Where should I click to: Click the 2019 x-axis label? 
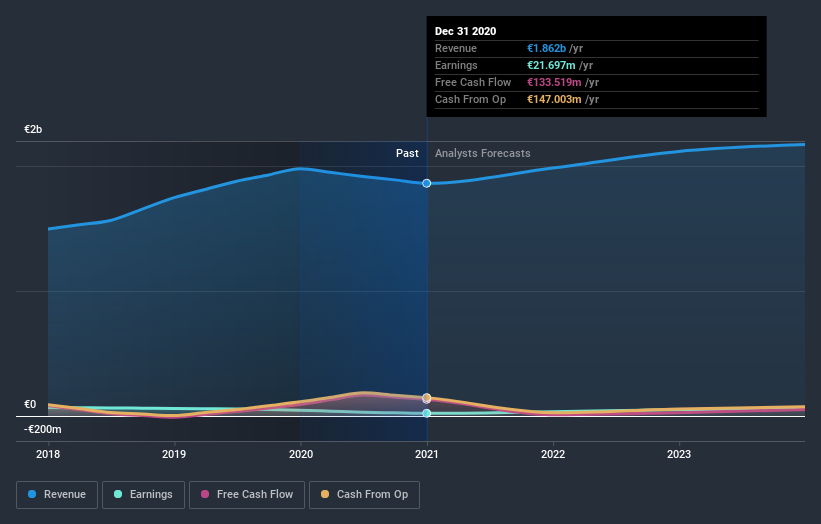click(174, 454)
